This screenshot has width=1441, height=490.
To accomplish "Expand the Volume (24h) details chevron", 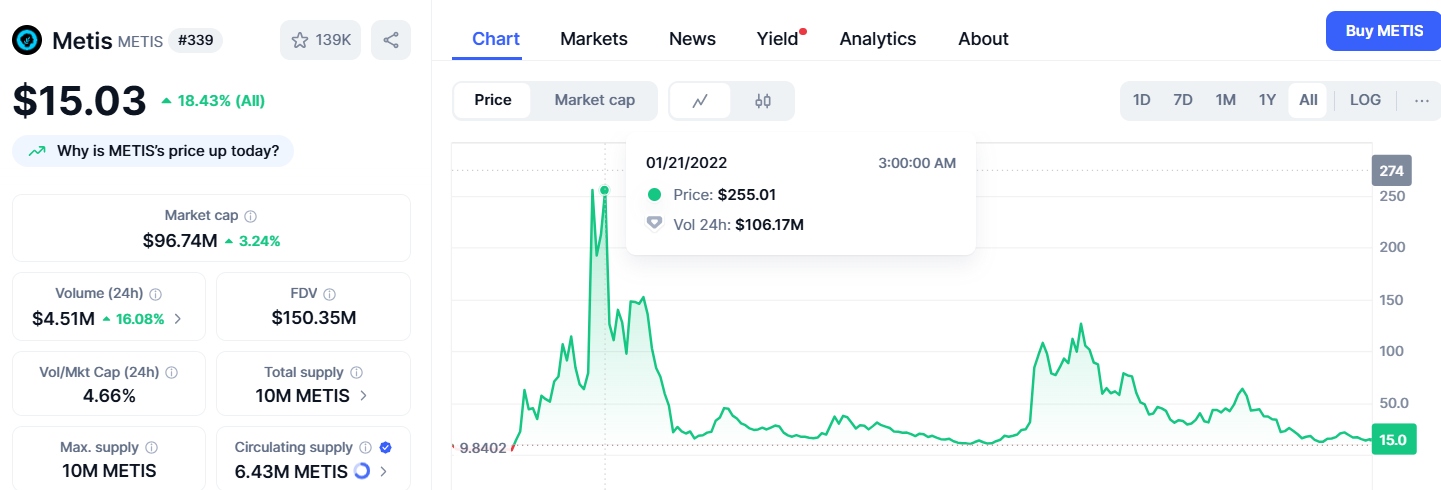I will point(178,319).
